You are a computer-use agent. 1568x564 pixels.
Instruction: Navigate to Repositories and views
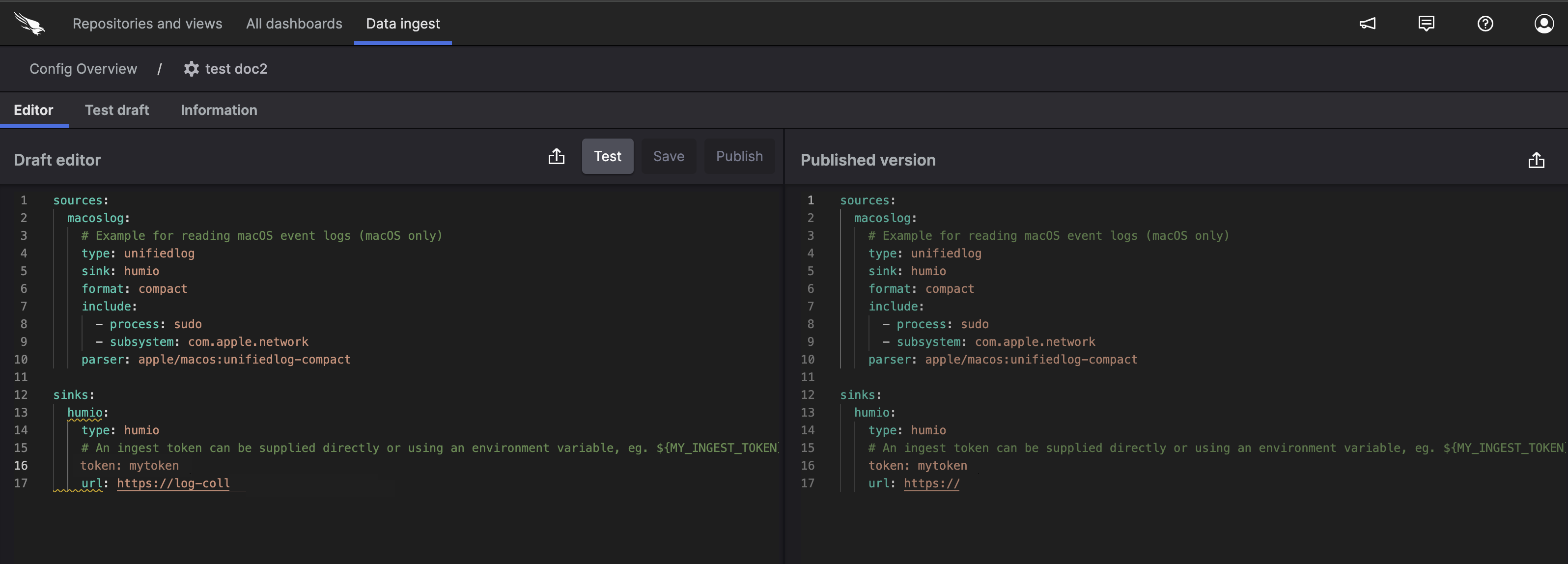pyautogui.click(x=147, y=23)
